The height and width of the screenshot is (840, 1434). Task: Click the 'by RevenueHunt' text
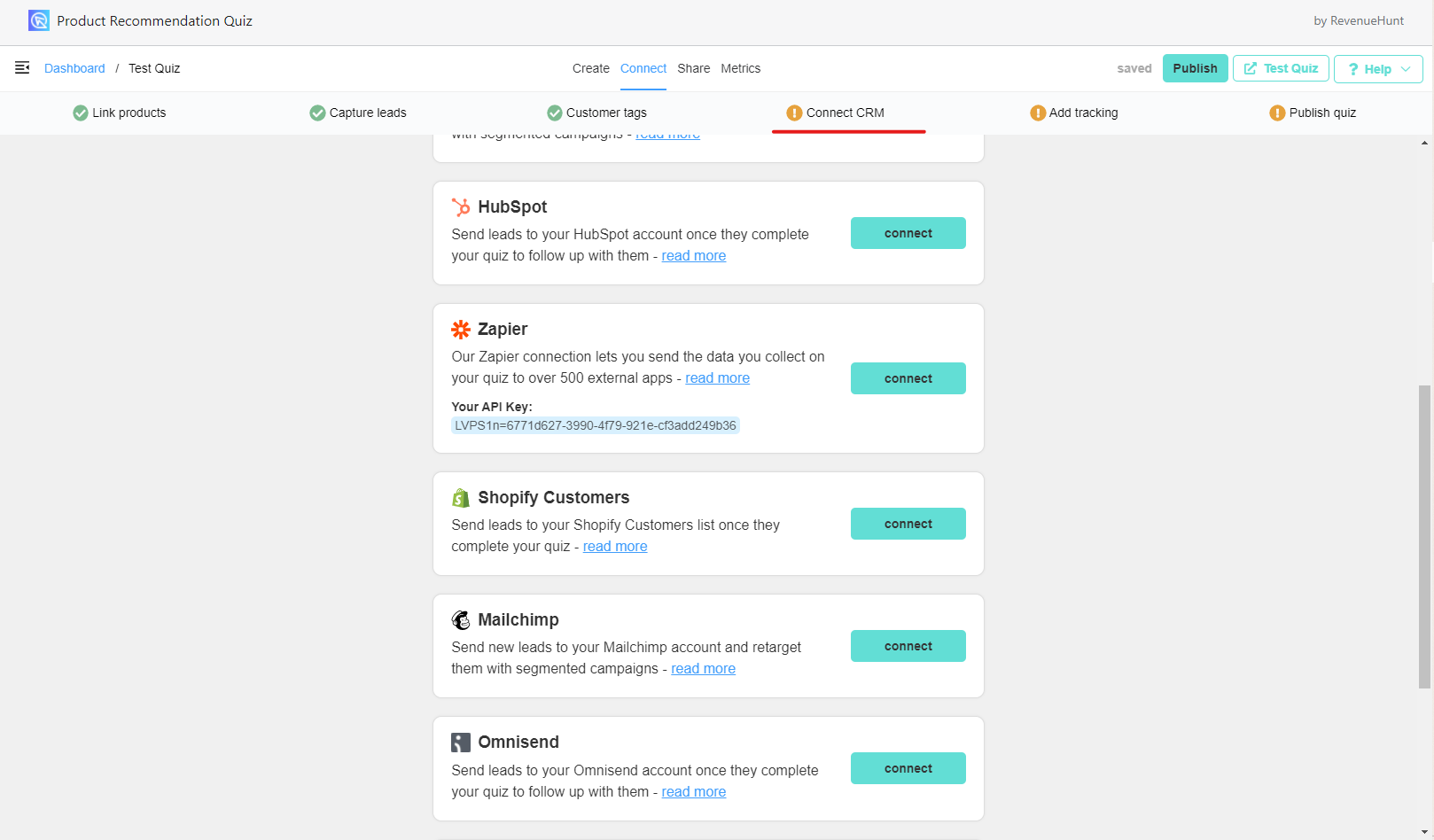(1359, 20)
